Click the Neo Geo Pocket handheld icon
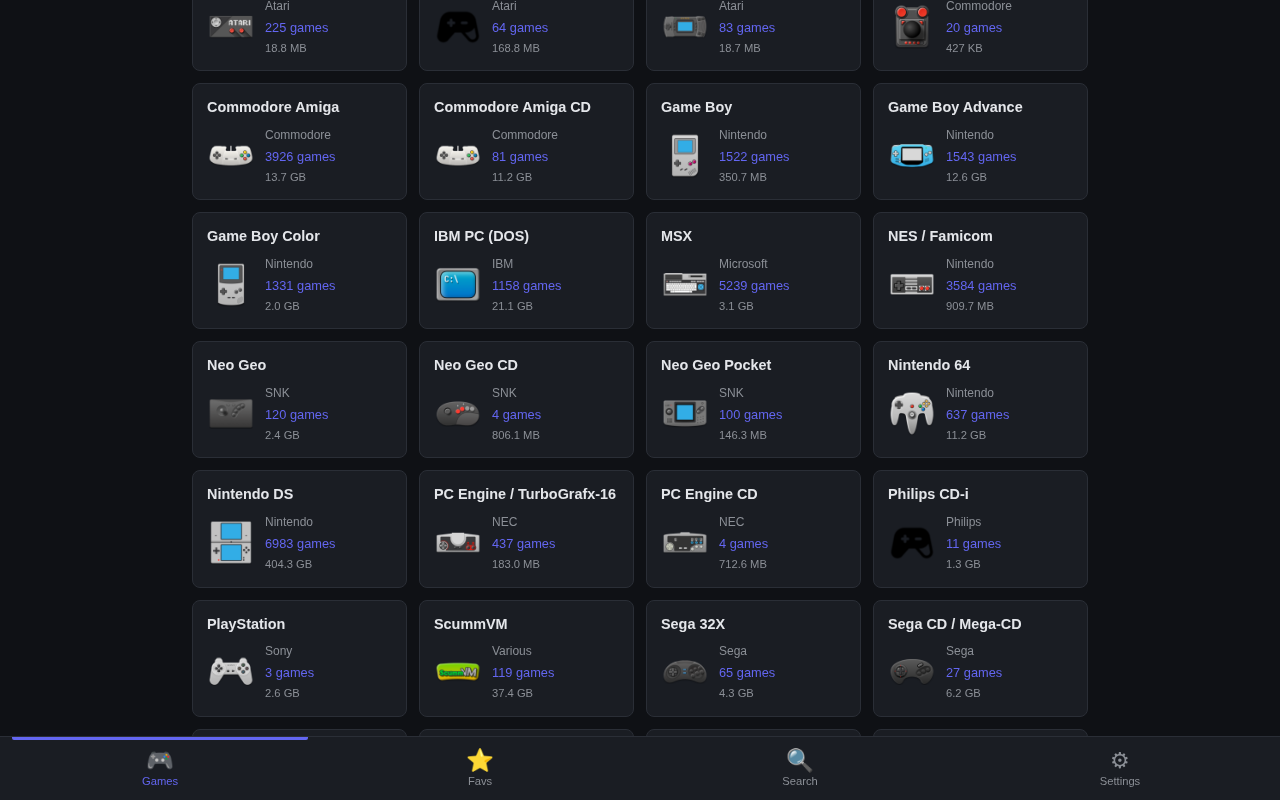1280x800 pixels. click(x=685, y=412)
